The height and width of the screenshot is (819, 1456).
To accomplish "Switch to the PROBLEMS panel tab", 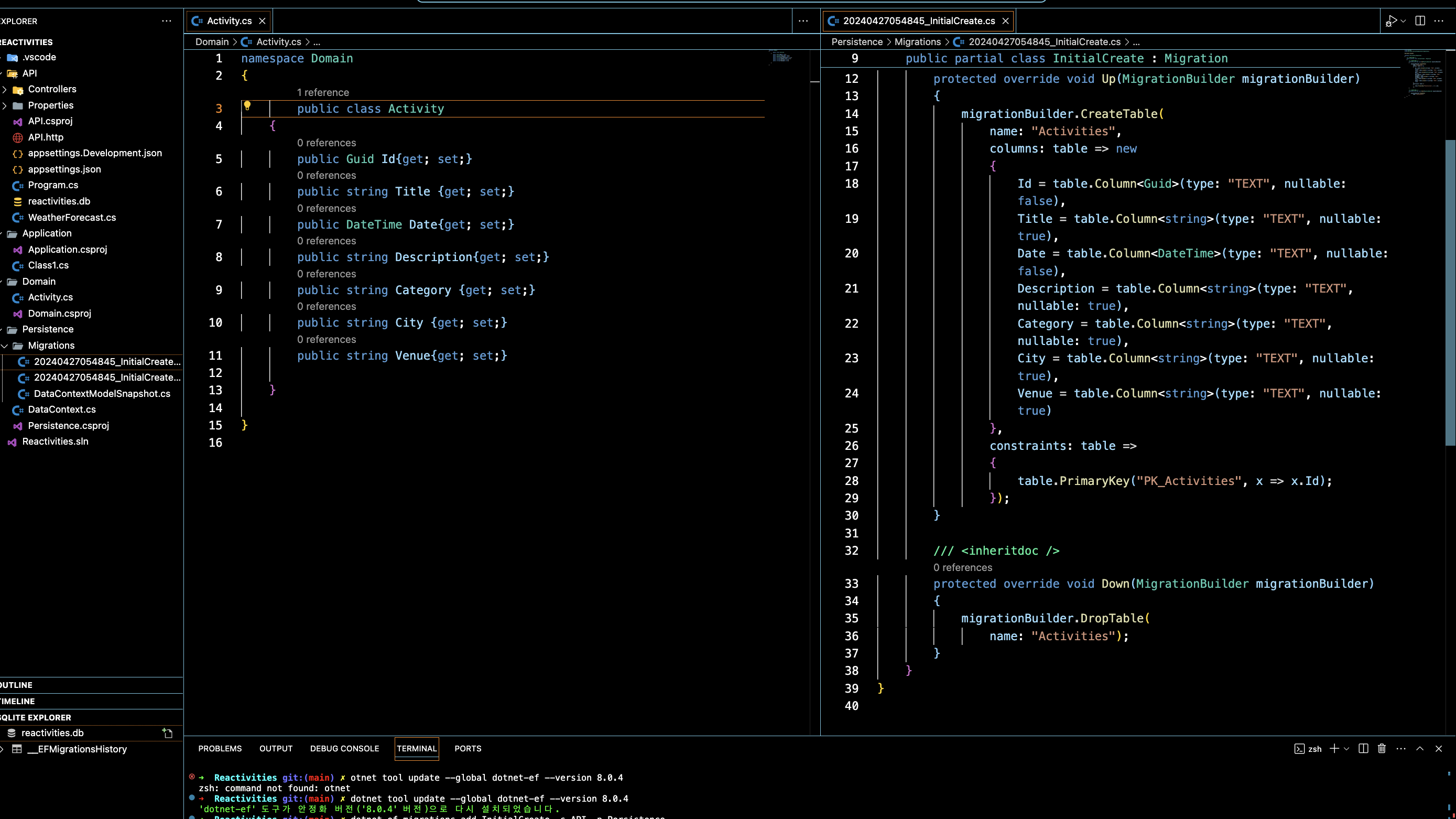I will click(x=220, y=748).
